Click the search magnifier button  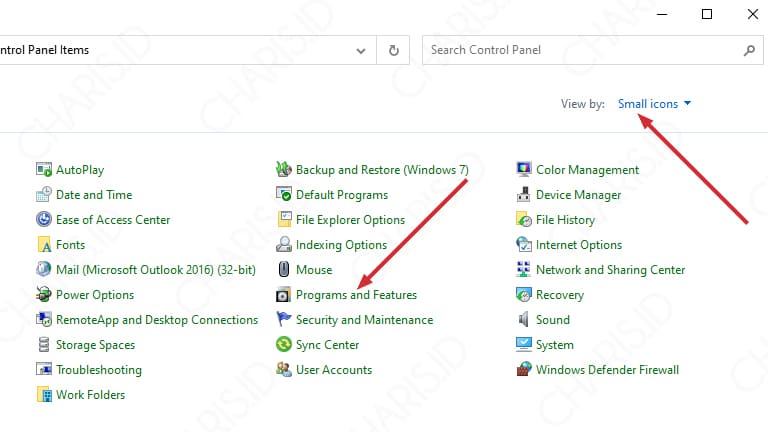(x=749, y=50)
